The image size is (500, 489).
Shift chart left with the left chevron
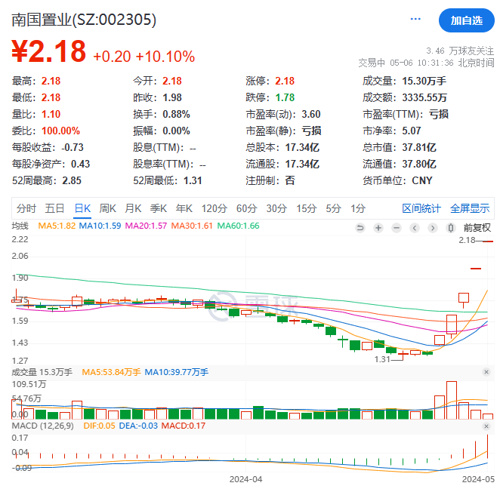[415, 228]
